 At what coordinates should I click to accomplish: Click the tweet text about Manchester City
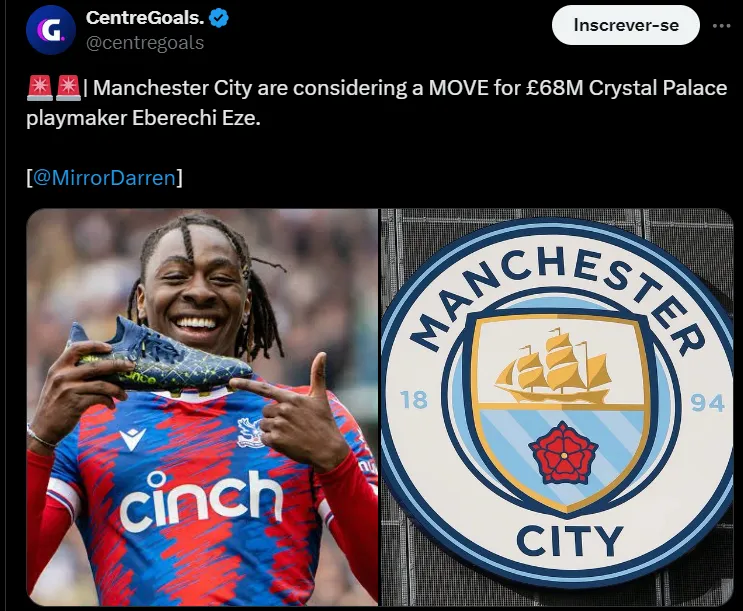(x=377, y=103)
